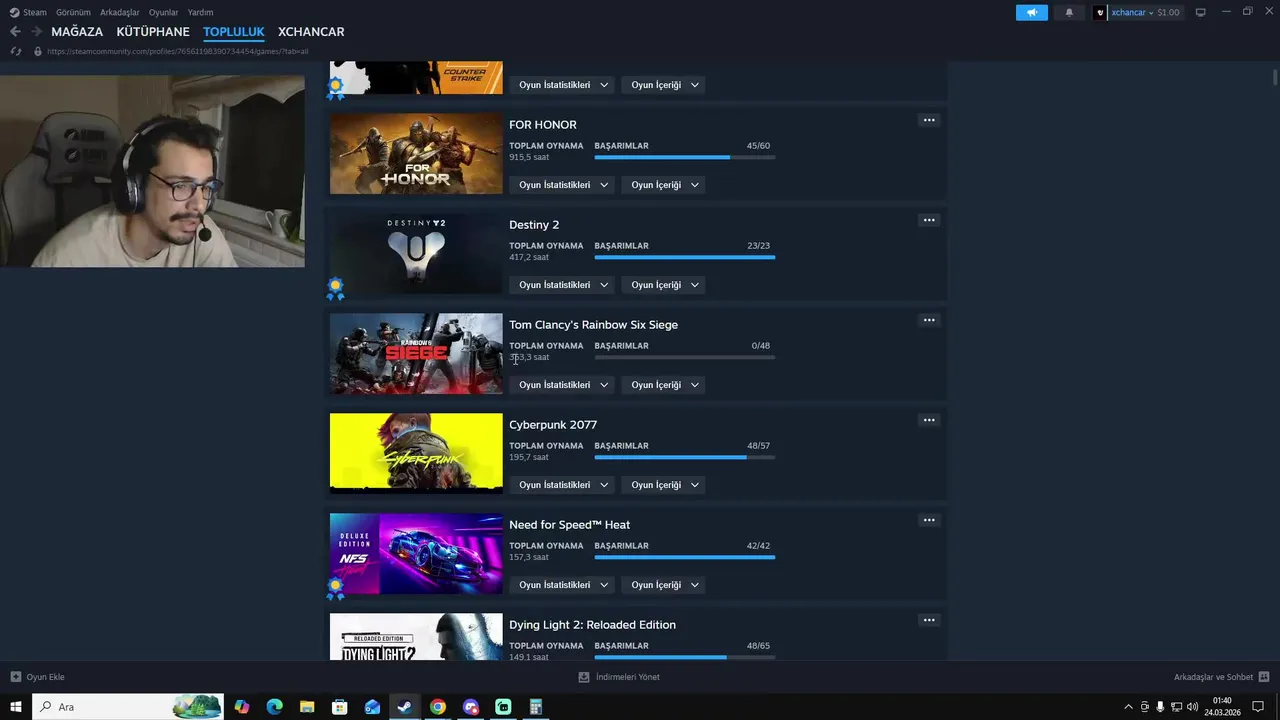The height and width of the screenshot is (720, 1280).
Task: Open Microsoft Edge from taskbar
Action: point(274,707)
